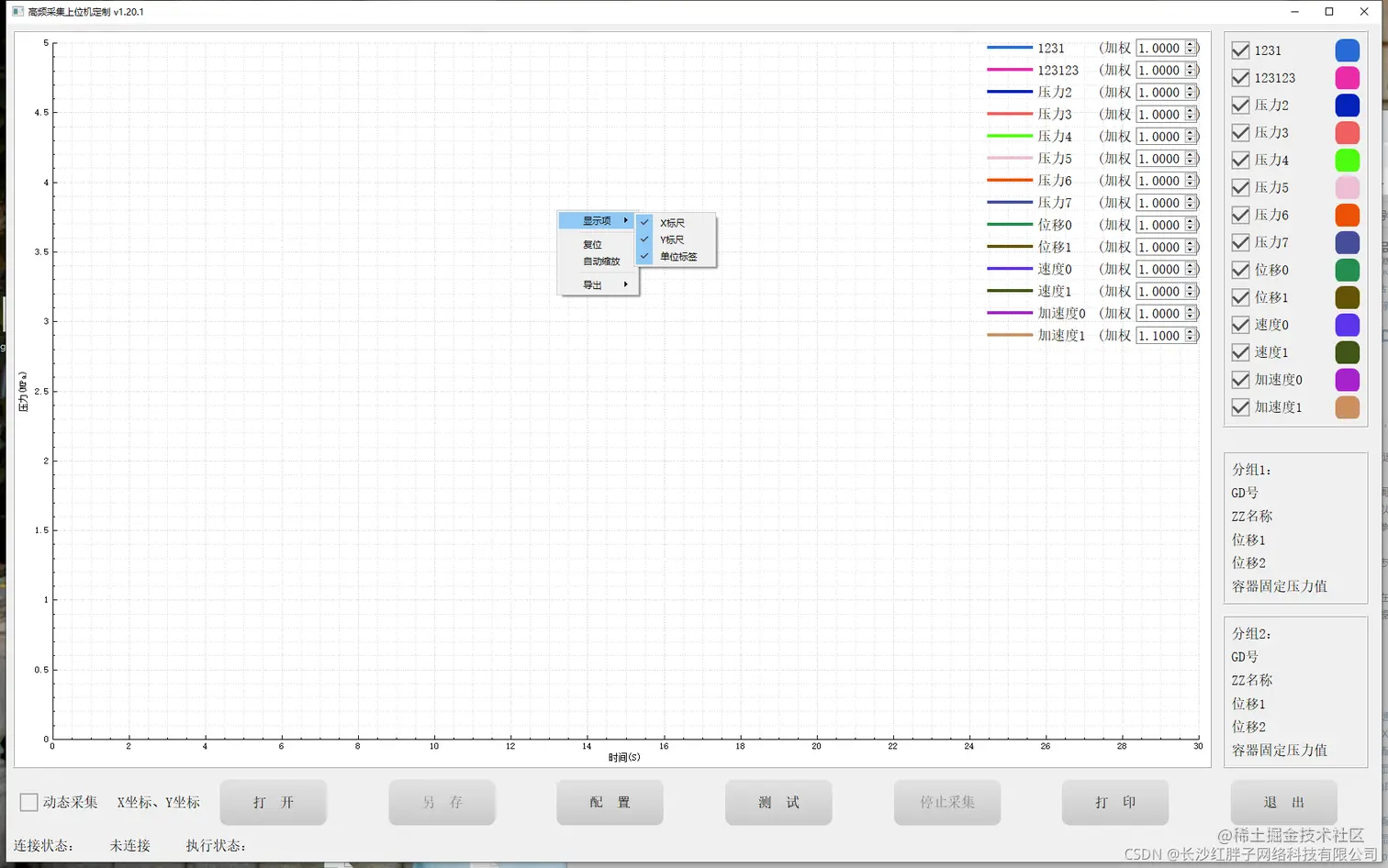Click the weight stepper arrows for 压力3
The image size is (1388, 868).
(1191, 115)
